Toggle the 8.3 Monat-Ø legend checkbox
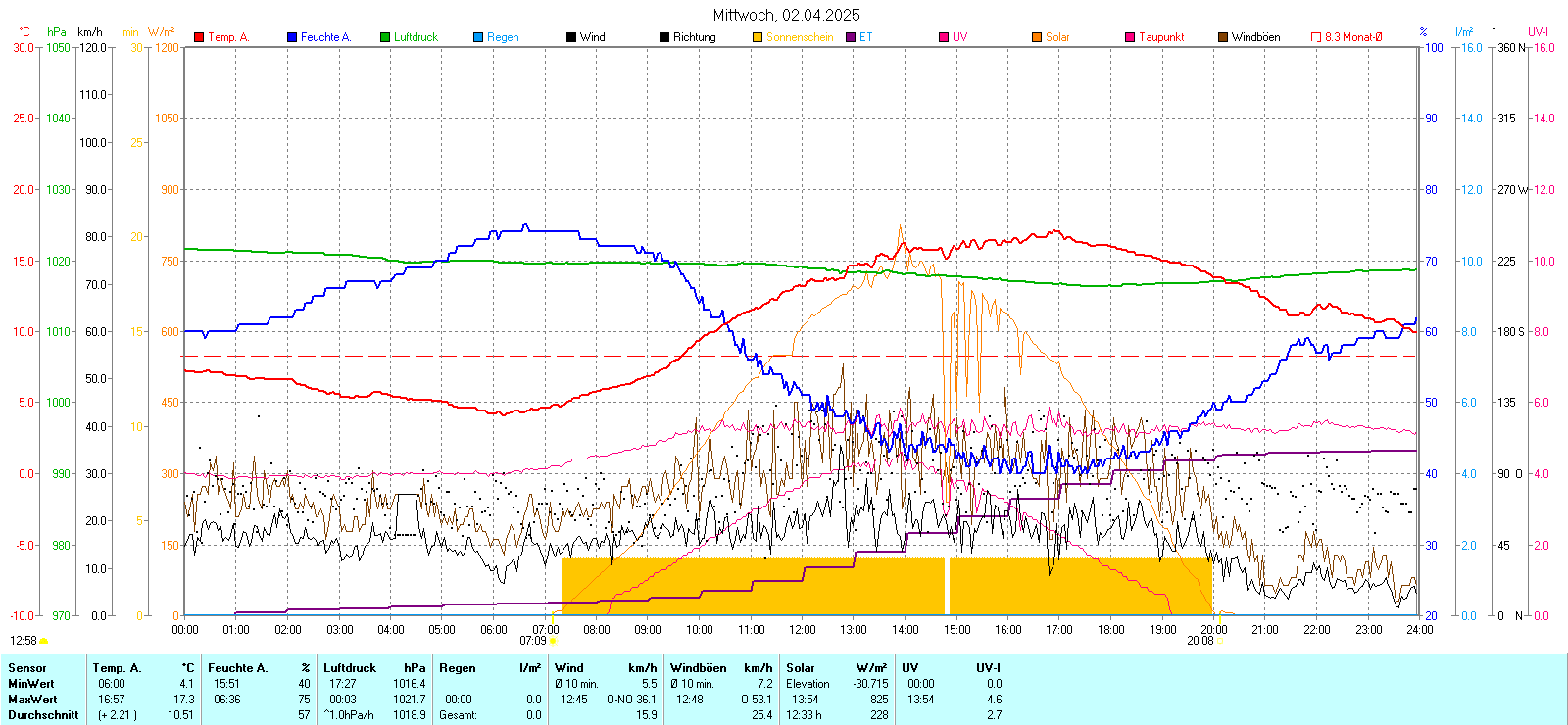 tap(1316, 37)
